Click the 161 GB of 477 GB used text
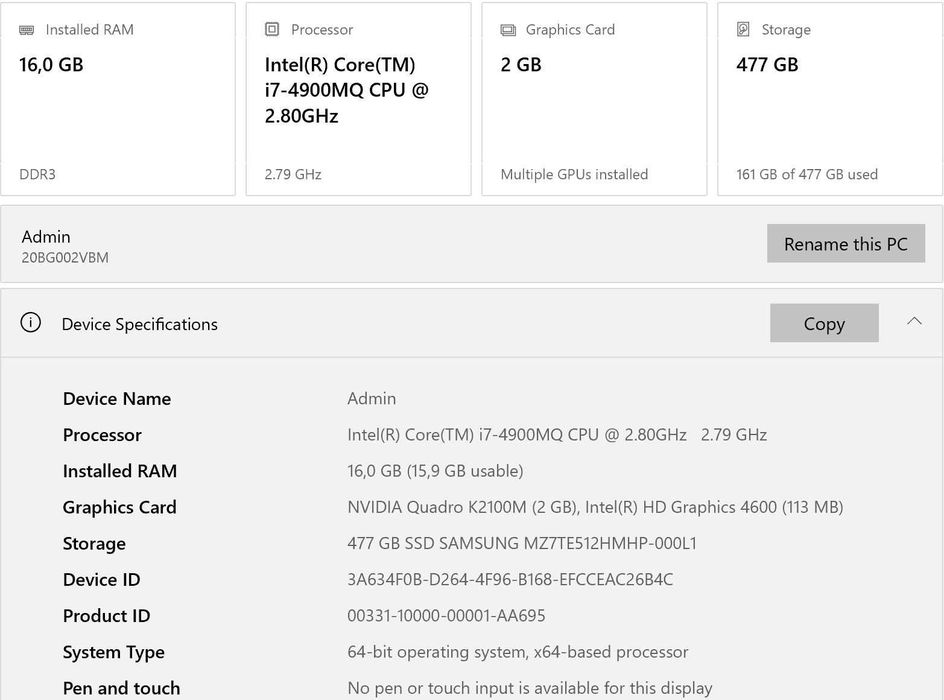944x700 pixels. click(807, 174)
